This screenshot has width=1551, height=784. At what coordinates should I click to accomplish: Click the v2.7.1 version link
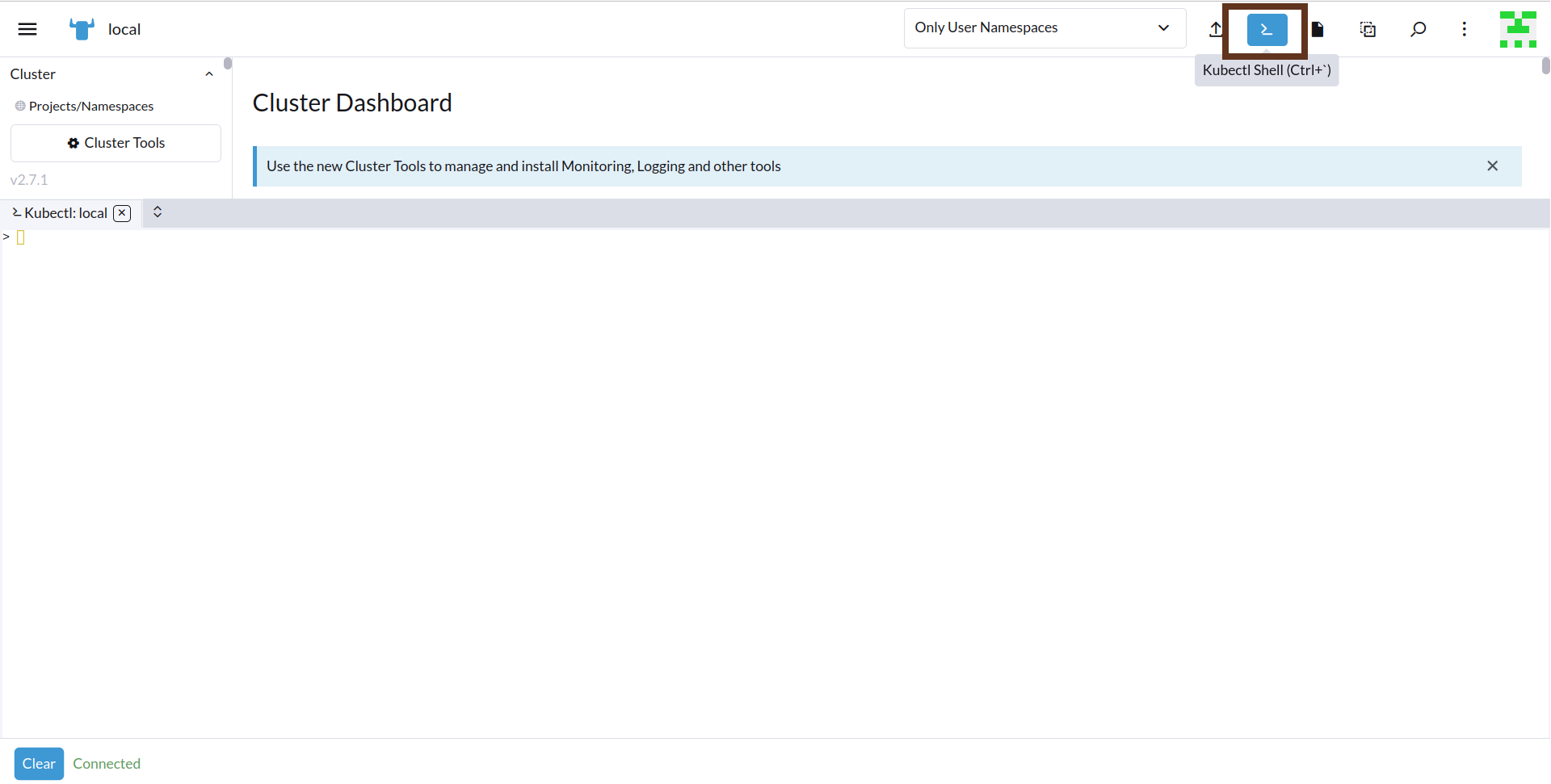[29, 180]
